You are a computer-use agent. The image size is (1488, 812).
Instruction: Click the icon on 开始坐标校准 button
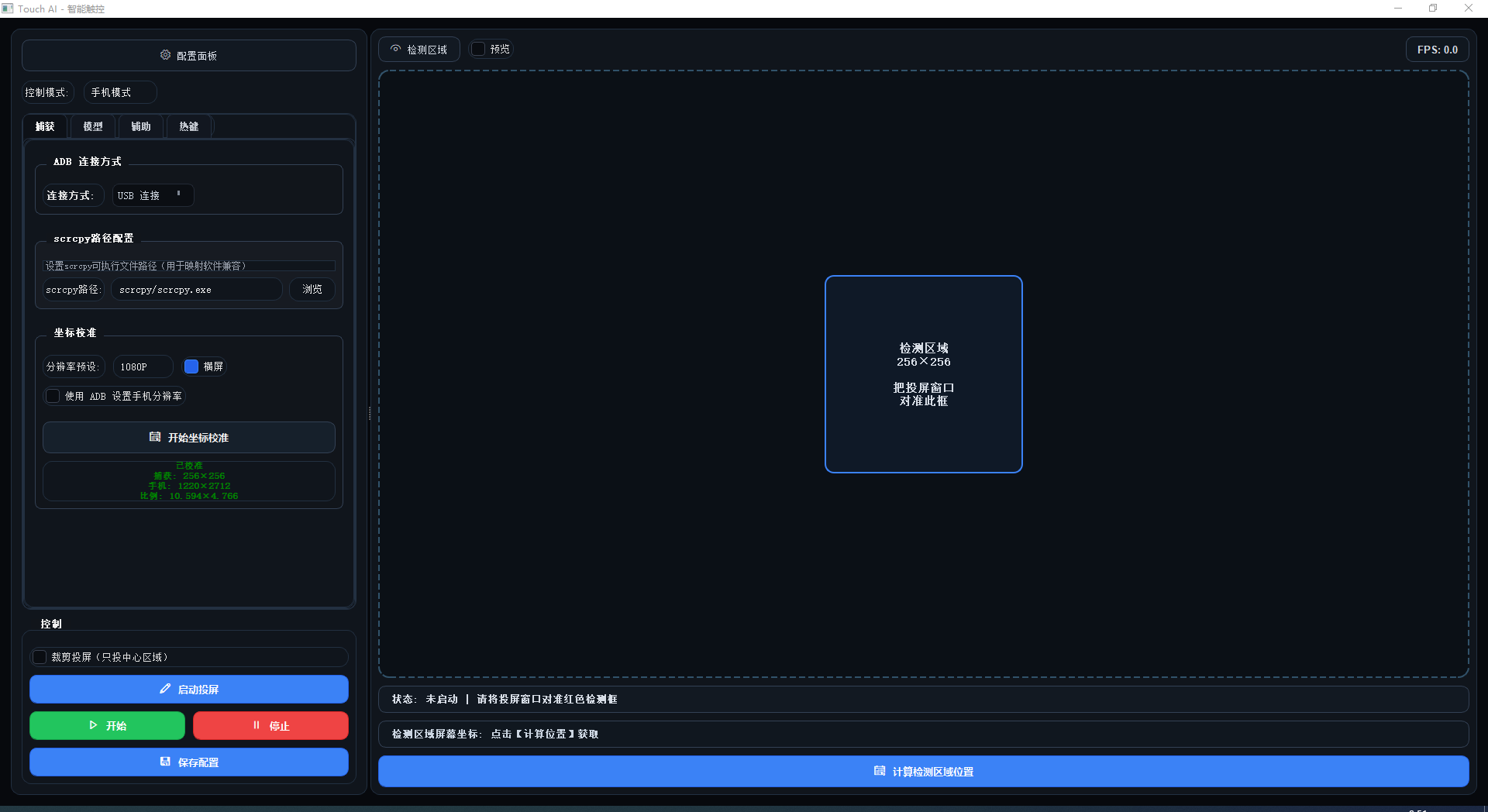click(x=155, y=437)
